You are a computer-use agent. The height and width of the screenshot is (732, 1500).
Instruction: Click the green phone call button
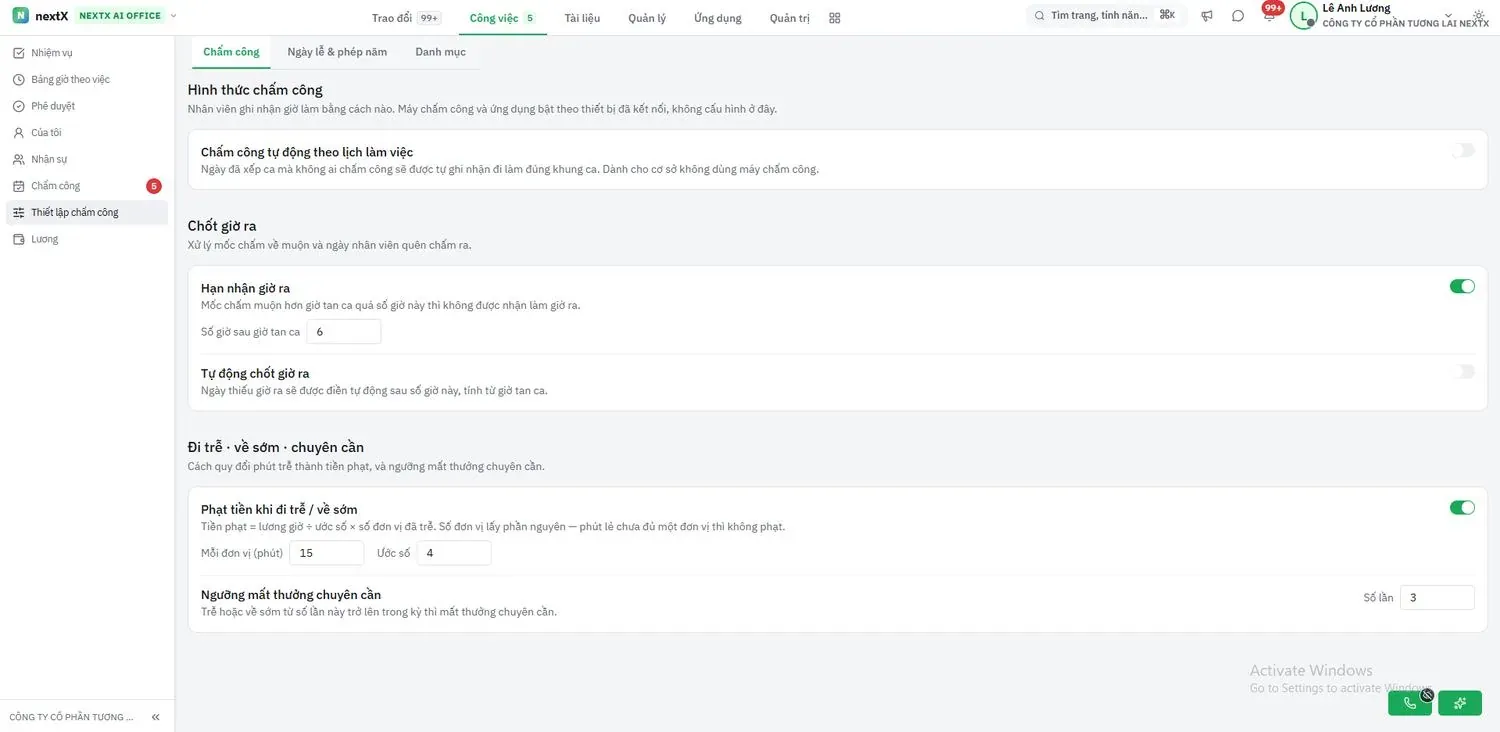point(1410,703)
